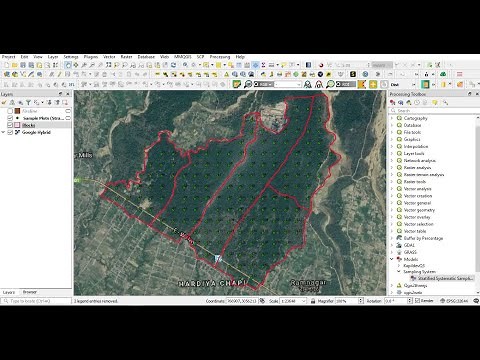480x360 pixels.
Task: Select the Vector geometry toolbox group
Action: [x=419, y=210]
